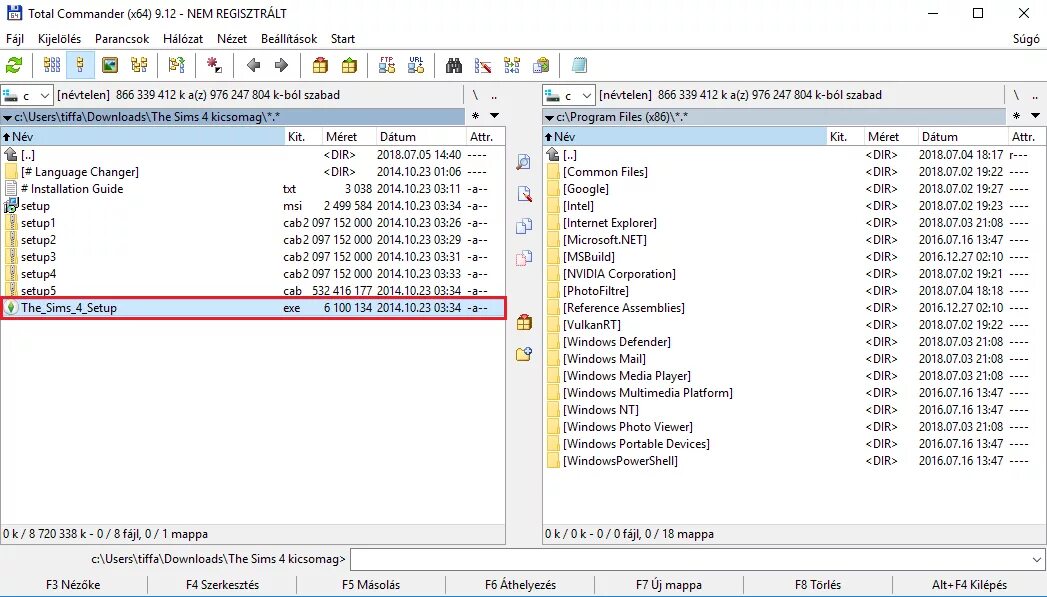Open FTP connect icon

tap(387, 65)
